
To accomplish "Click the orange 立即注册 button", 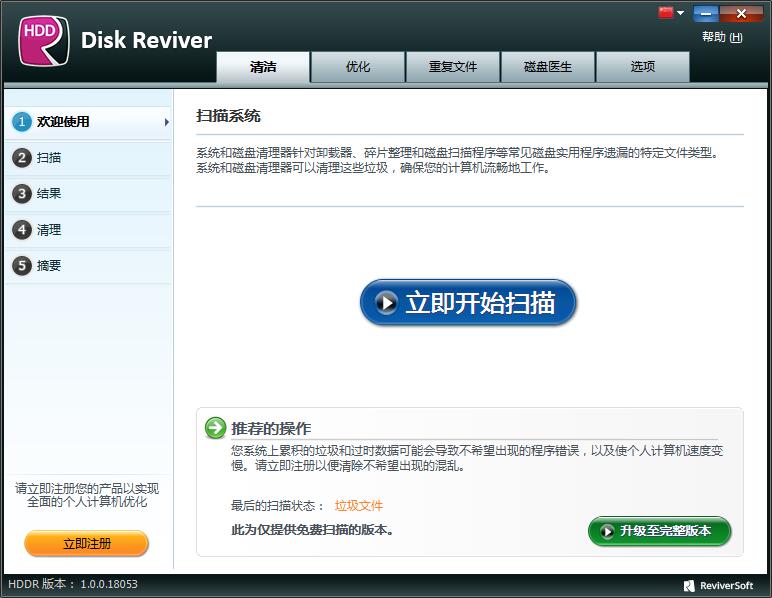I will (x=86, y=544).
